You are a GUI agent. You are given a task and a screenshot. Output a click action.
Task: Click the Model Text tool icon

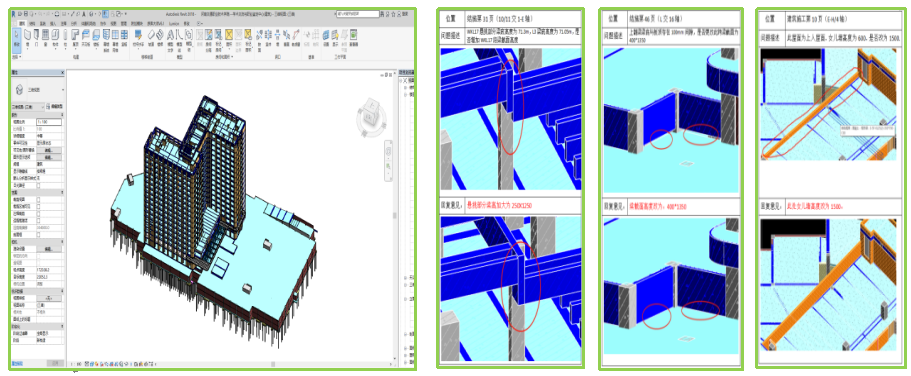tap(170, 35)
